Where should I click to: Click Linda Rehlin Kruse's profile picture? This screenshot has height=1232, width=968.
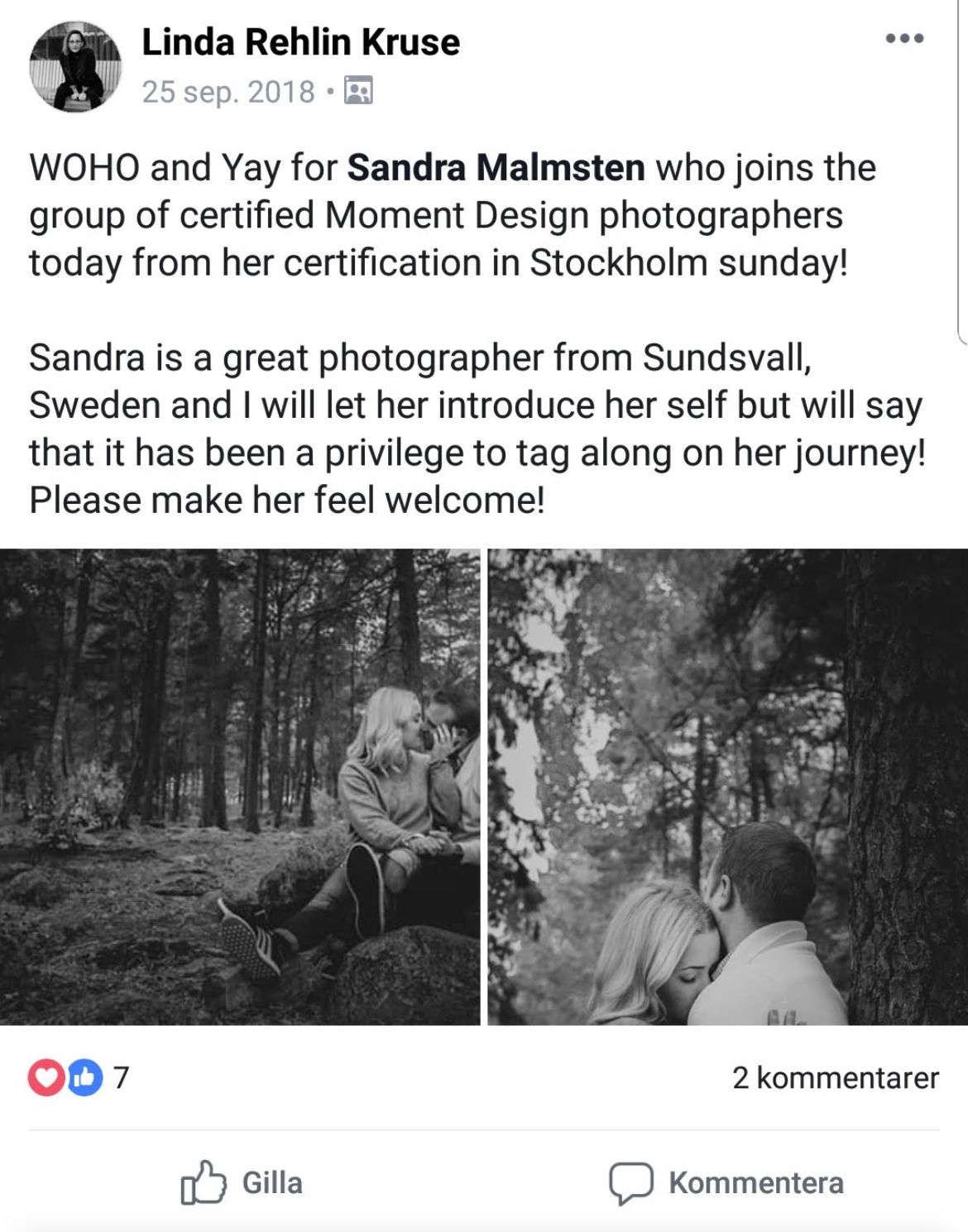(75, 66)
